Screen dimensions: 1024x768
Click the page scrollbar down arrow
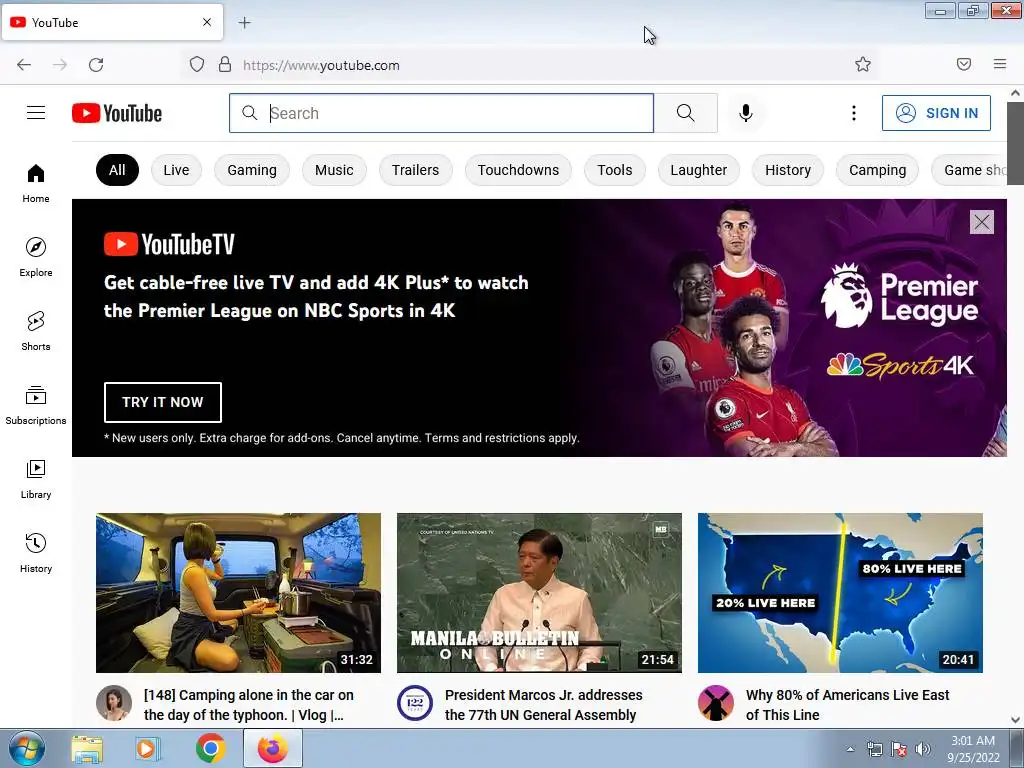(x=1016, y=720)
